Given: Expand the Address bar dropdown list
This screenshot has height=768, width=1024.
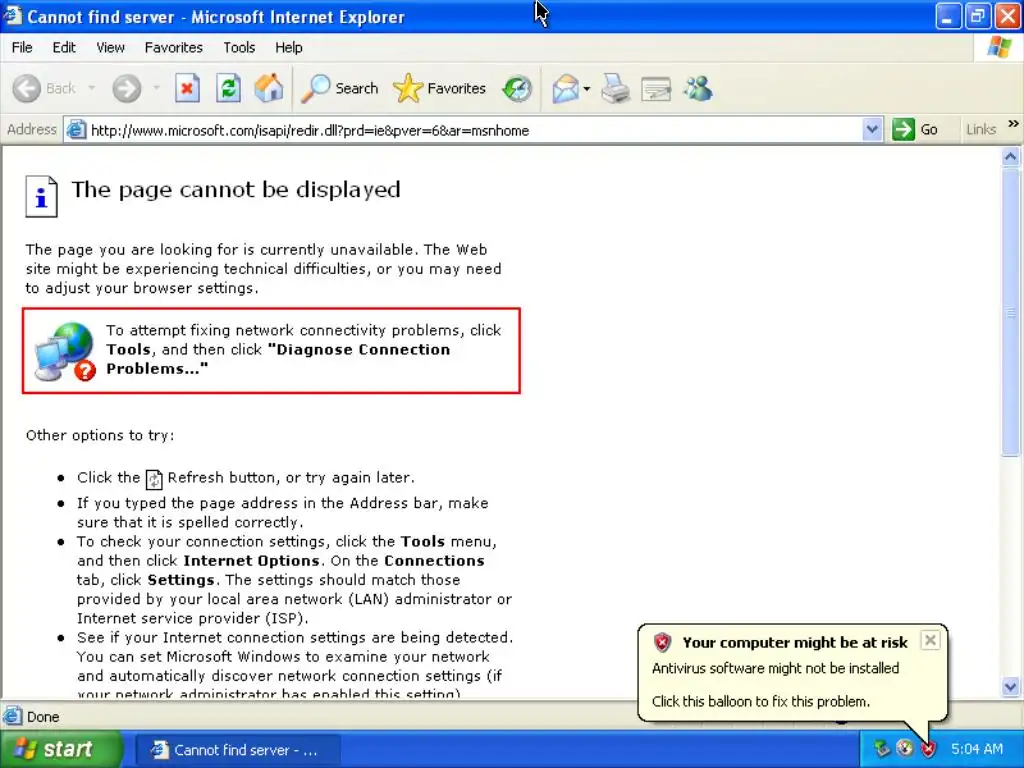Looking at the screenshot, I should click(x=871, y=129).
